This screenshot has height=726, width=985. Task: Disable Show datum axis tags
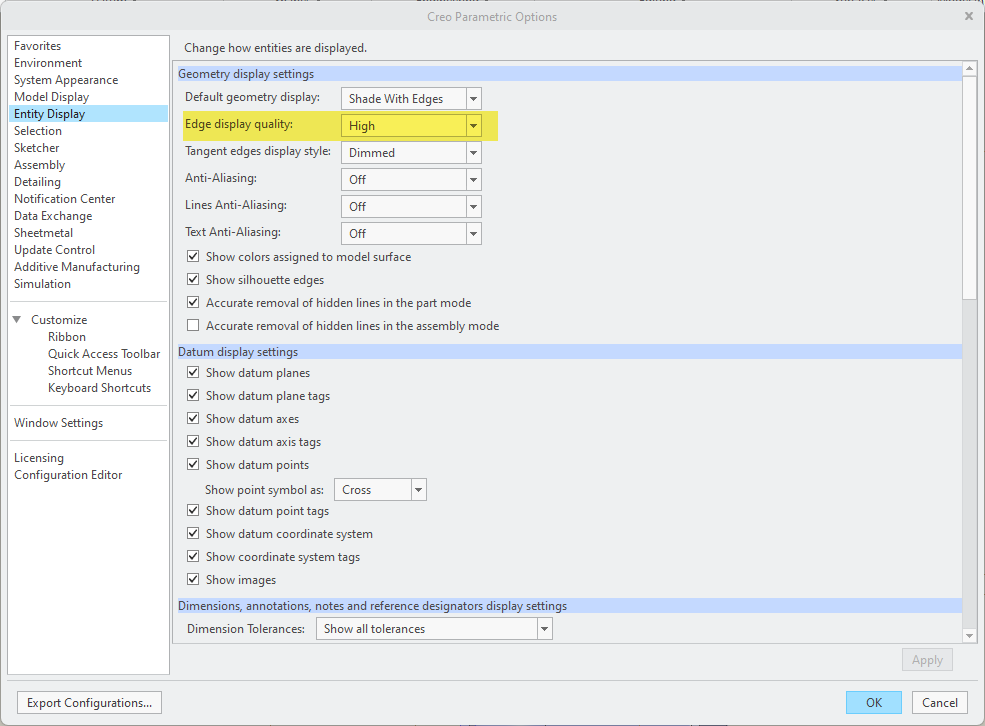193,442
